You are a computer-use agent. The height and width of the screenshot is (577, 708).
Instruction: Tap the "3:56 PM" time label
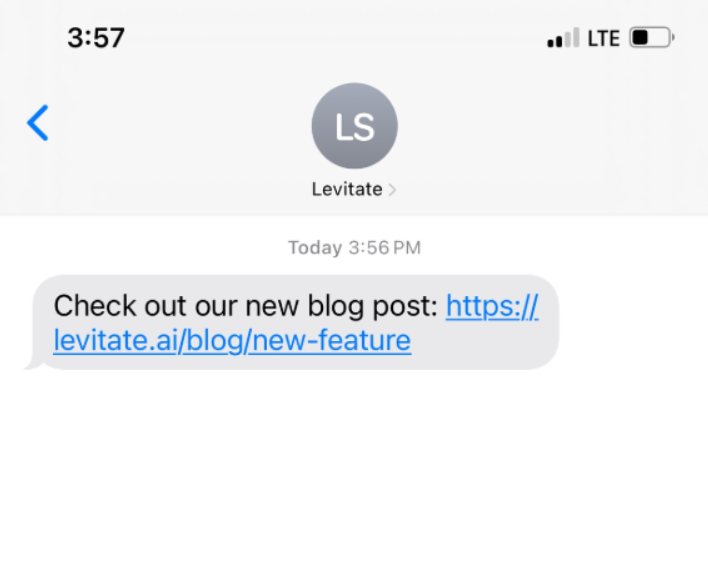coord(385,248)
